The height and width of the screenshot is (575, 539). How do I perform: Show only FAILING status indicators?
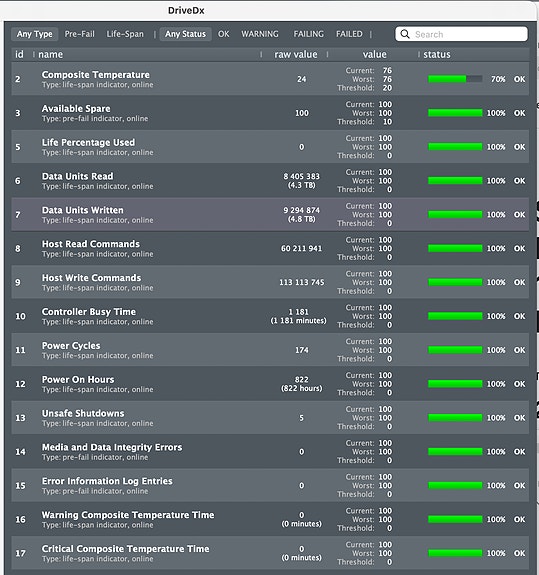(308, 34)
